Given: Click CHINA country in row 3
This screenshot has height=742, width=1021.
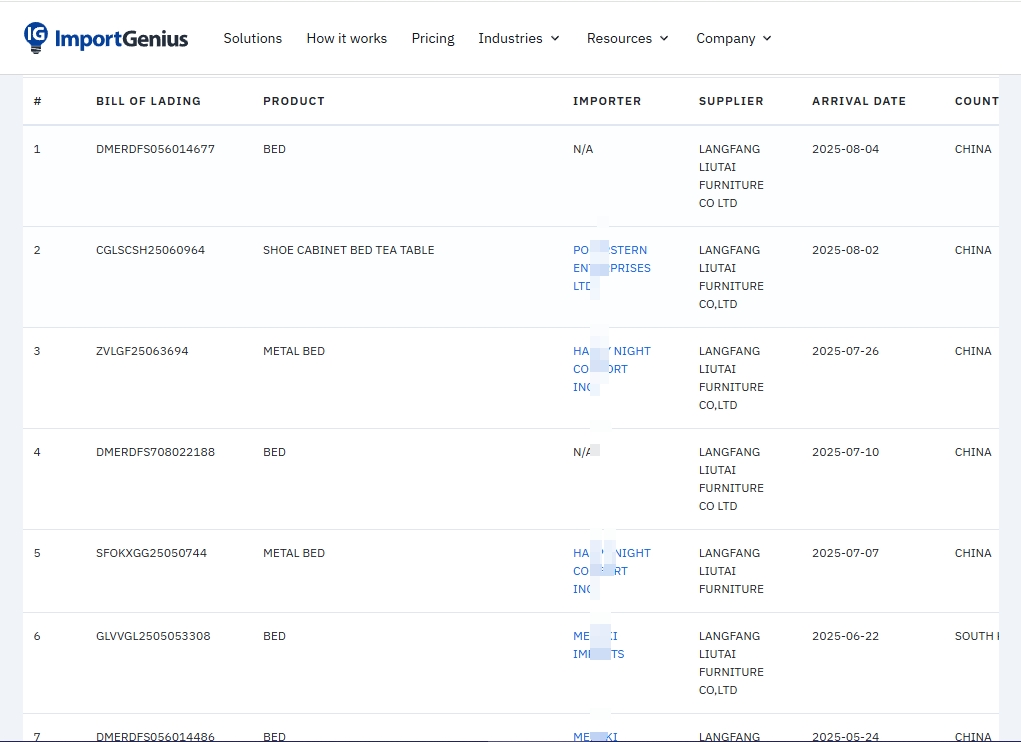Looking at the screenshot, I should click(x=973, y=351).
